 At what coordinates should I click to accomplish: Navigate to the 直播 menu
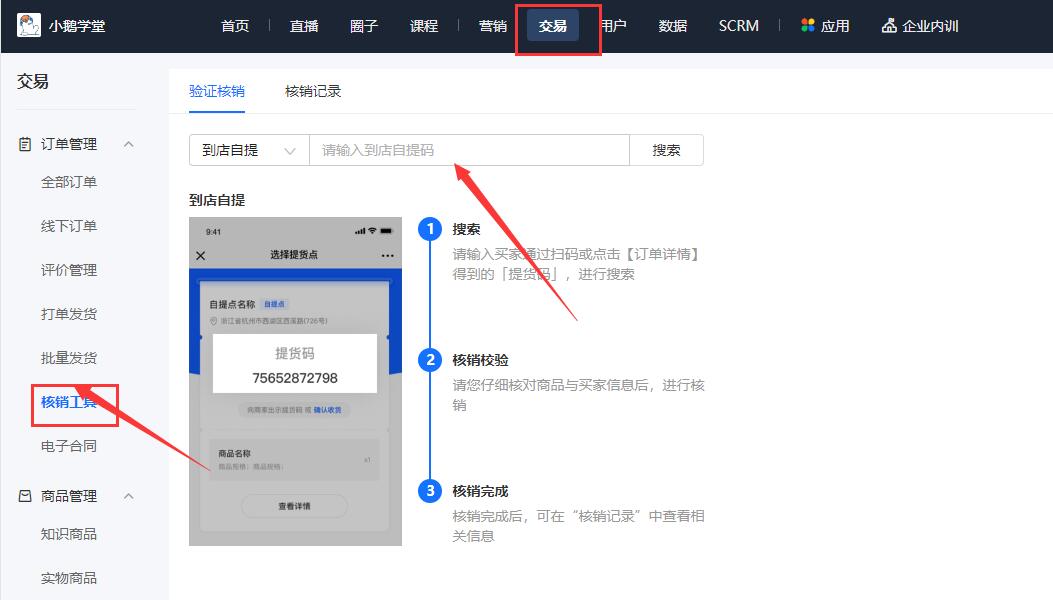(303, 25)
